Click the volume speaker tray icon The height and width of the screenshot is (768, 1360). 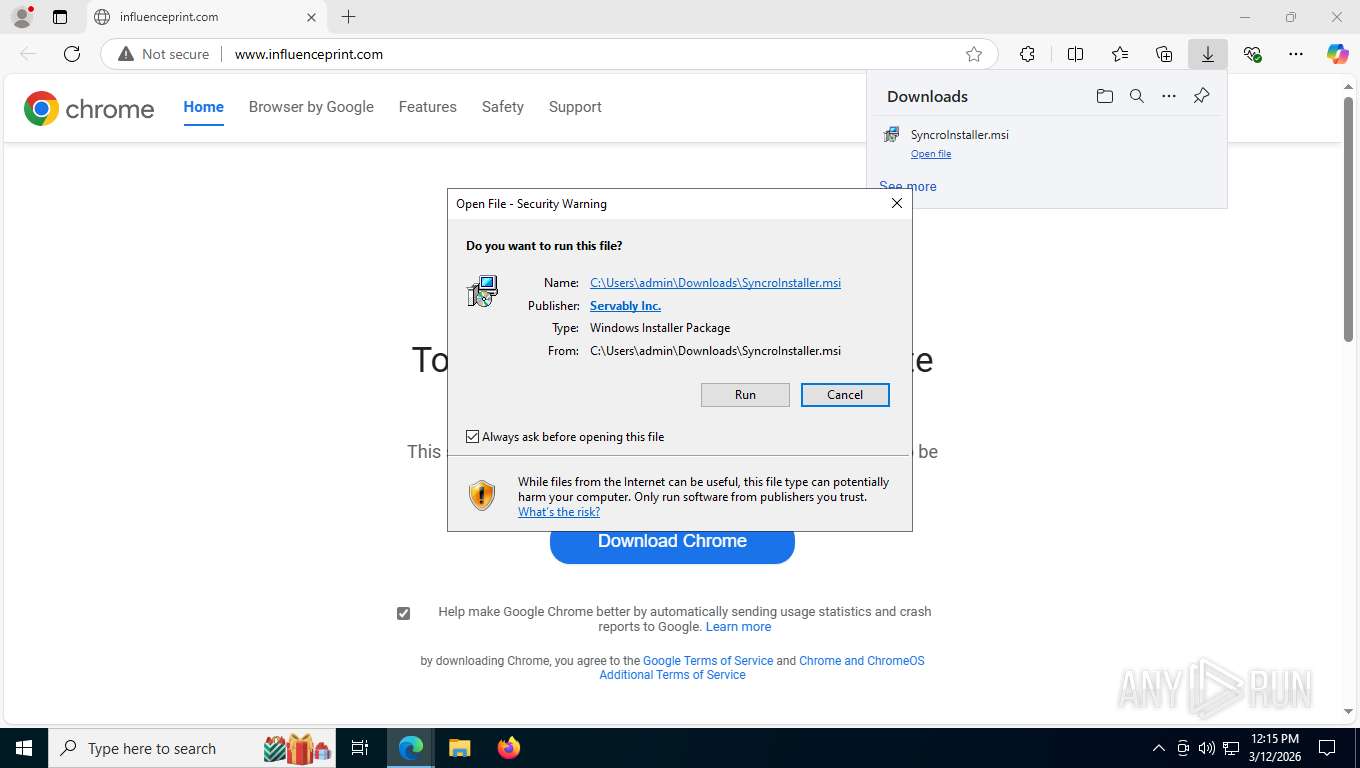click(x=1206, y=748)
